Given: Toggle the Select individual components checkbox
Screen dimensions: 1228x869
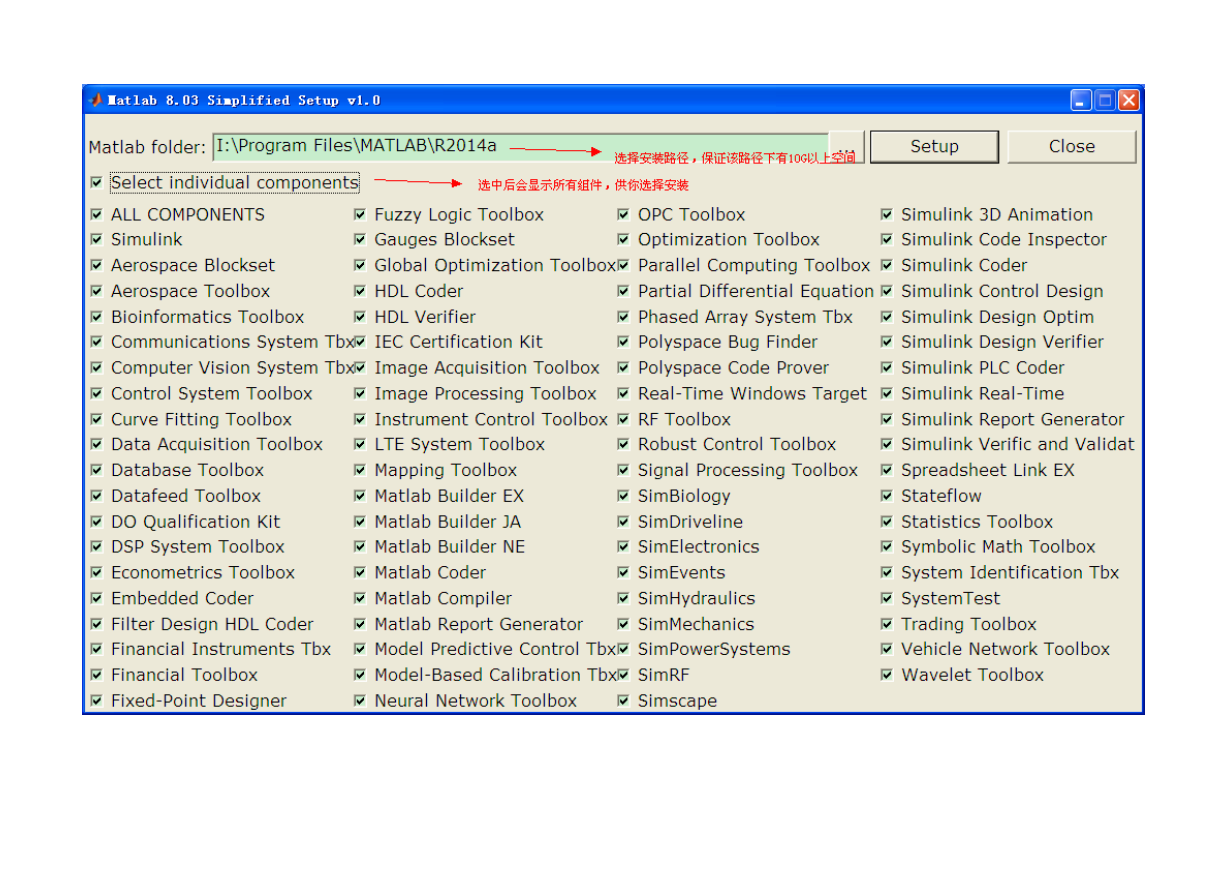Looking at the screenshot, I should point(97,183).
